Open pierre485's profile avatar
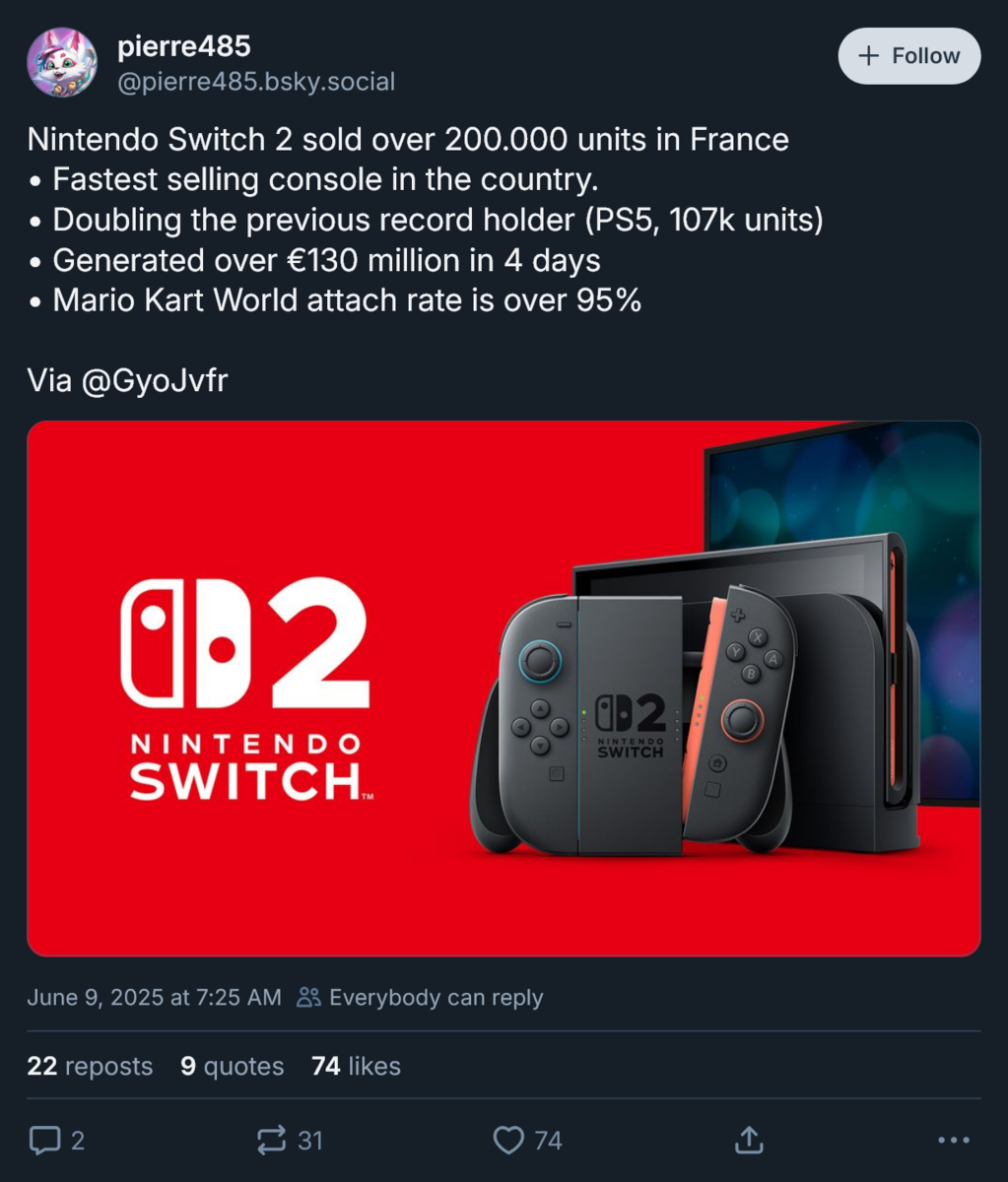Image resolution: width=1008 pixels, height=1182 pixels. (x=61, y=62)
